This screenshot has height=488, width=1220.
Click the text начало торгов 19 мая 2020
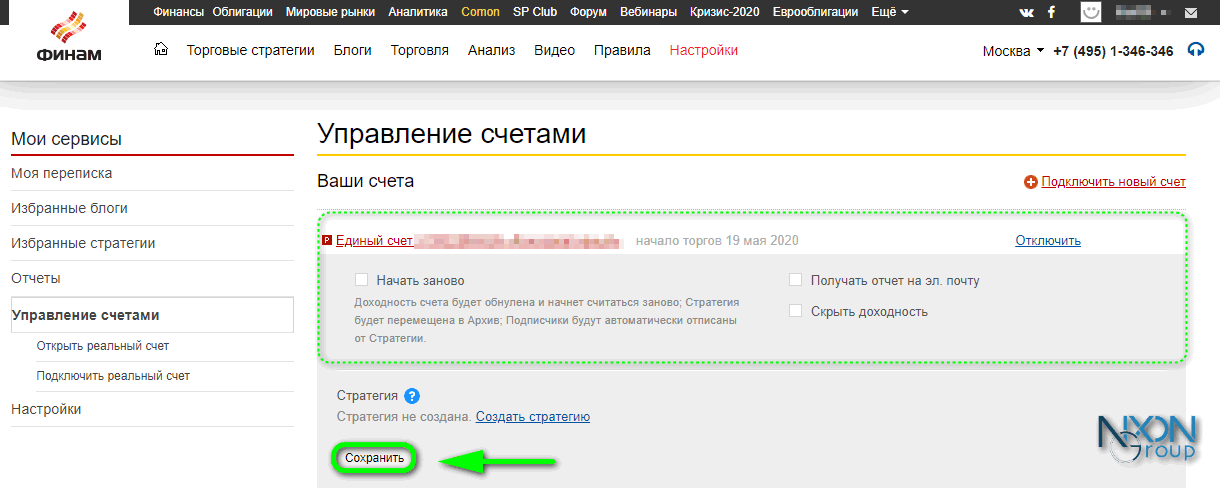tap(717, 241)
